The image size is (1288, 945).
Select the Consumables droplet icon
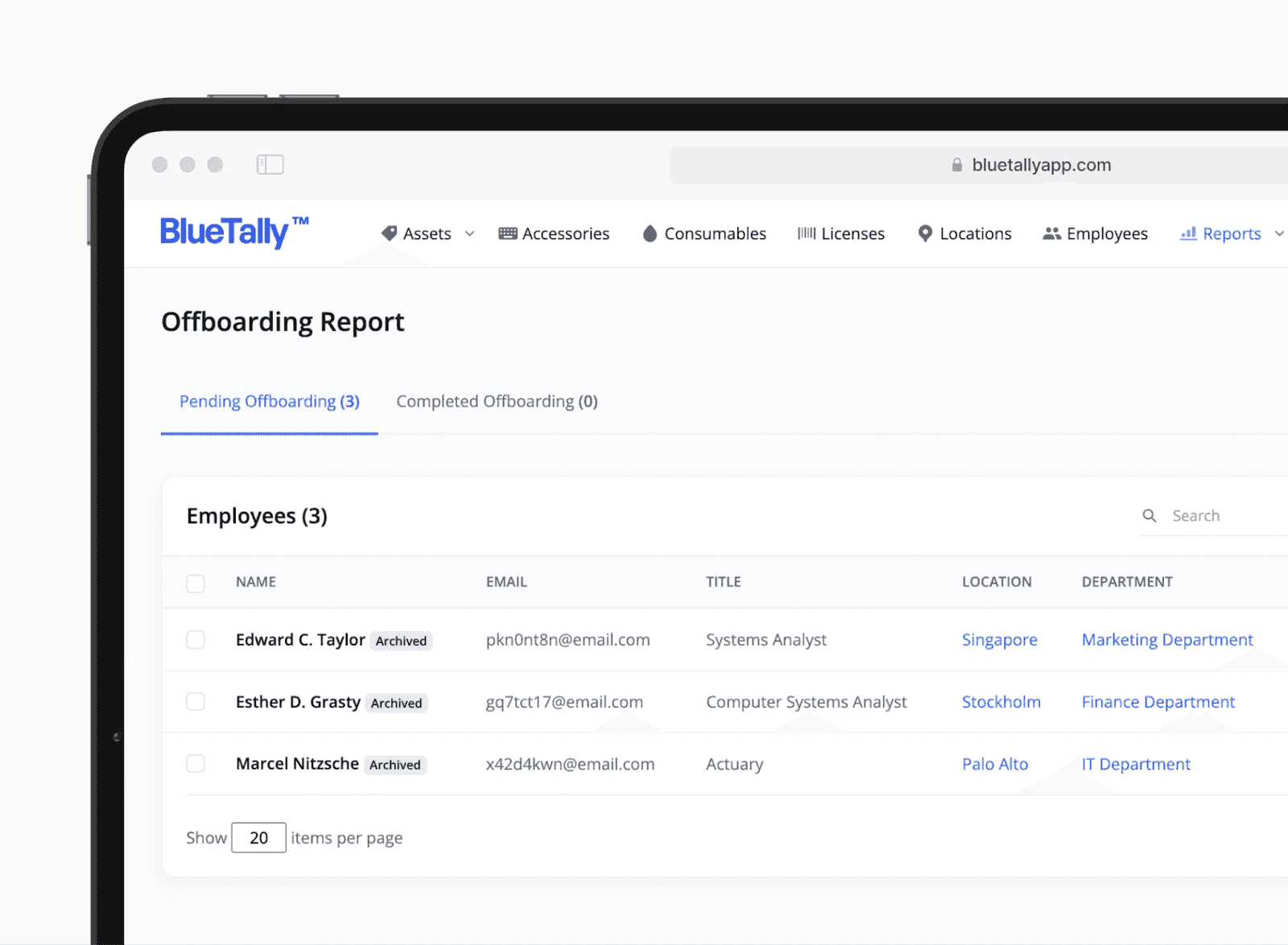click(650, 233)
